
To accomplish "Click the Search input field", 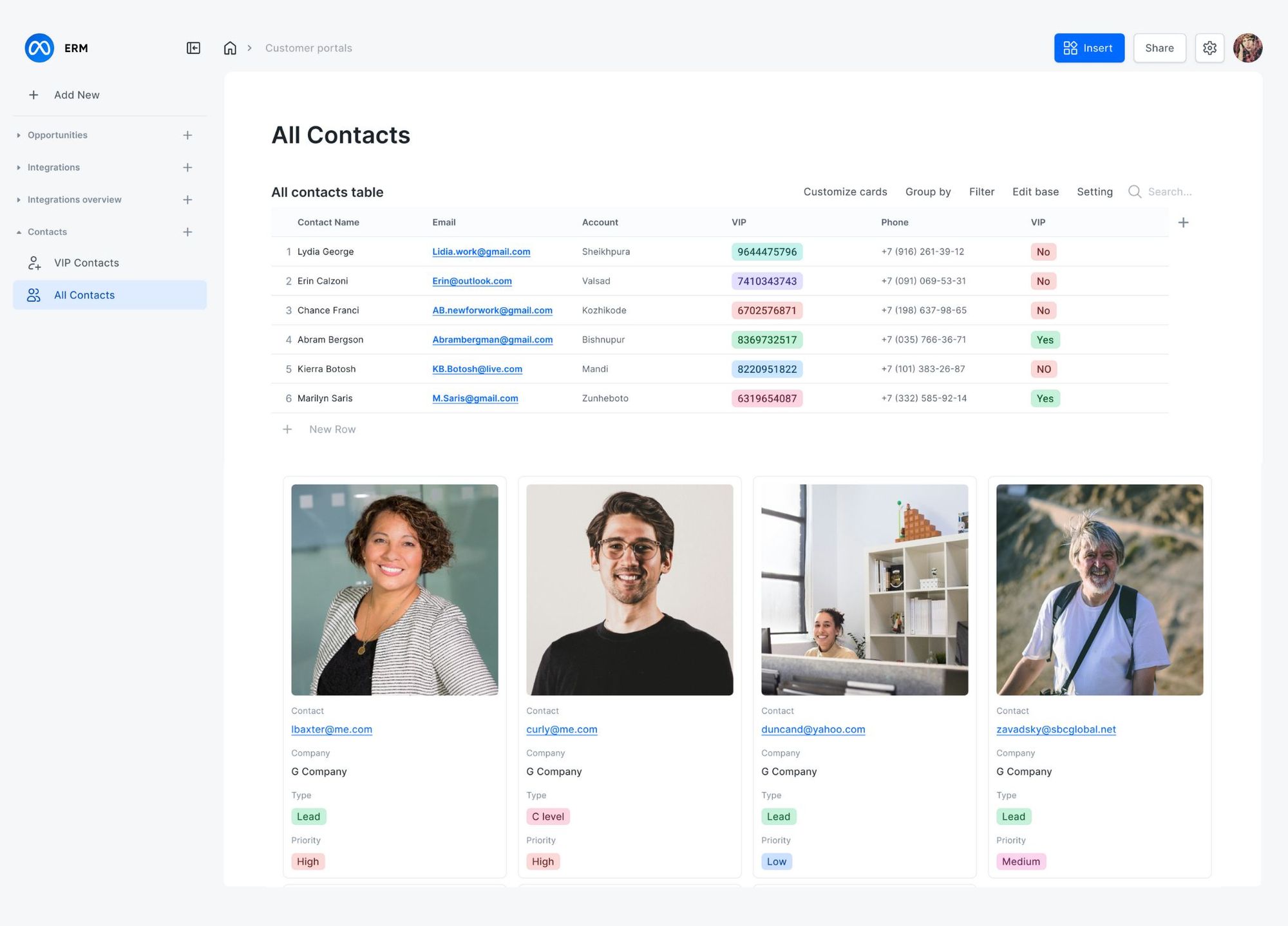I will tap(1169, 191).
